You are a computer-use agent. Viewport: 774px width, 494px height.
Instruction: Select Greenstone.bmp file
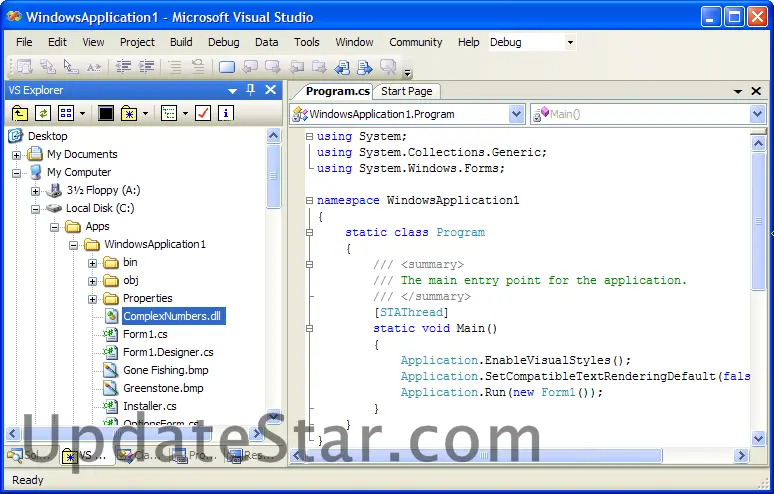(x=163, y=388)
